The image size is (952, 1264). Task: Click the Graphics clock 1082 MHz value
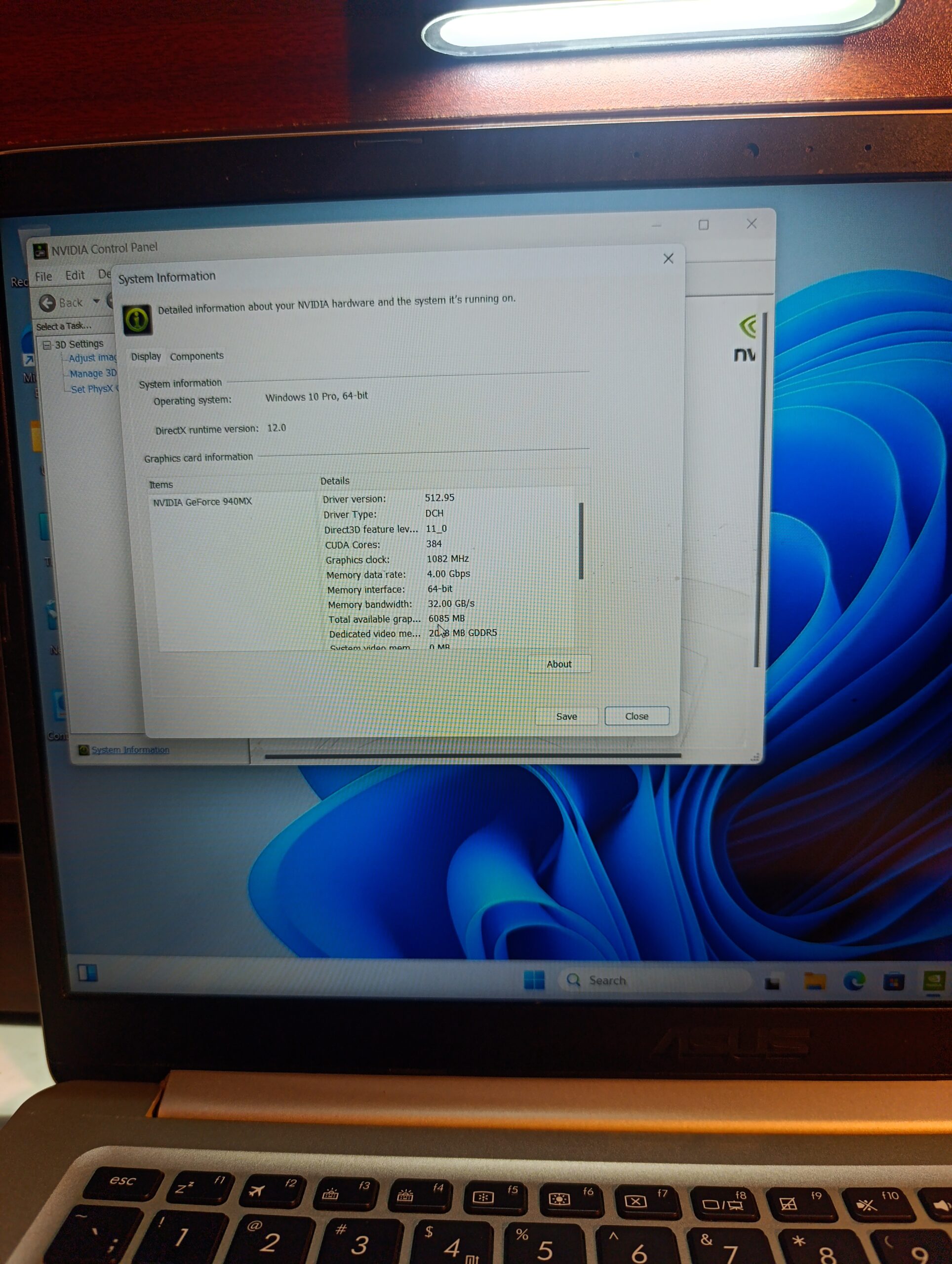[x=447, y=558]
